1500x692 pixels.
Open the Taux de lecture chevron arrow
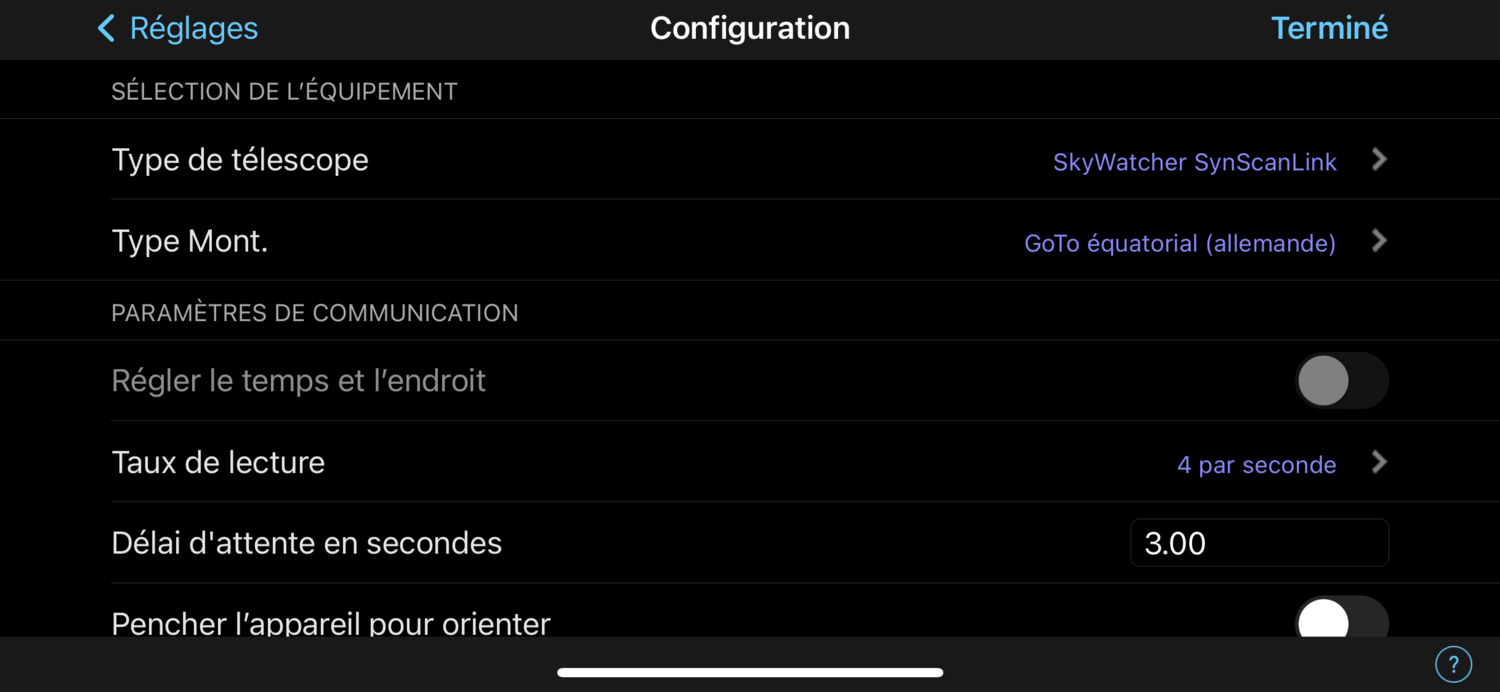click(x=1379, y=463)
